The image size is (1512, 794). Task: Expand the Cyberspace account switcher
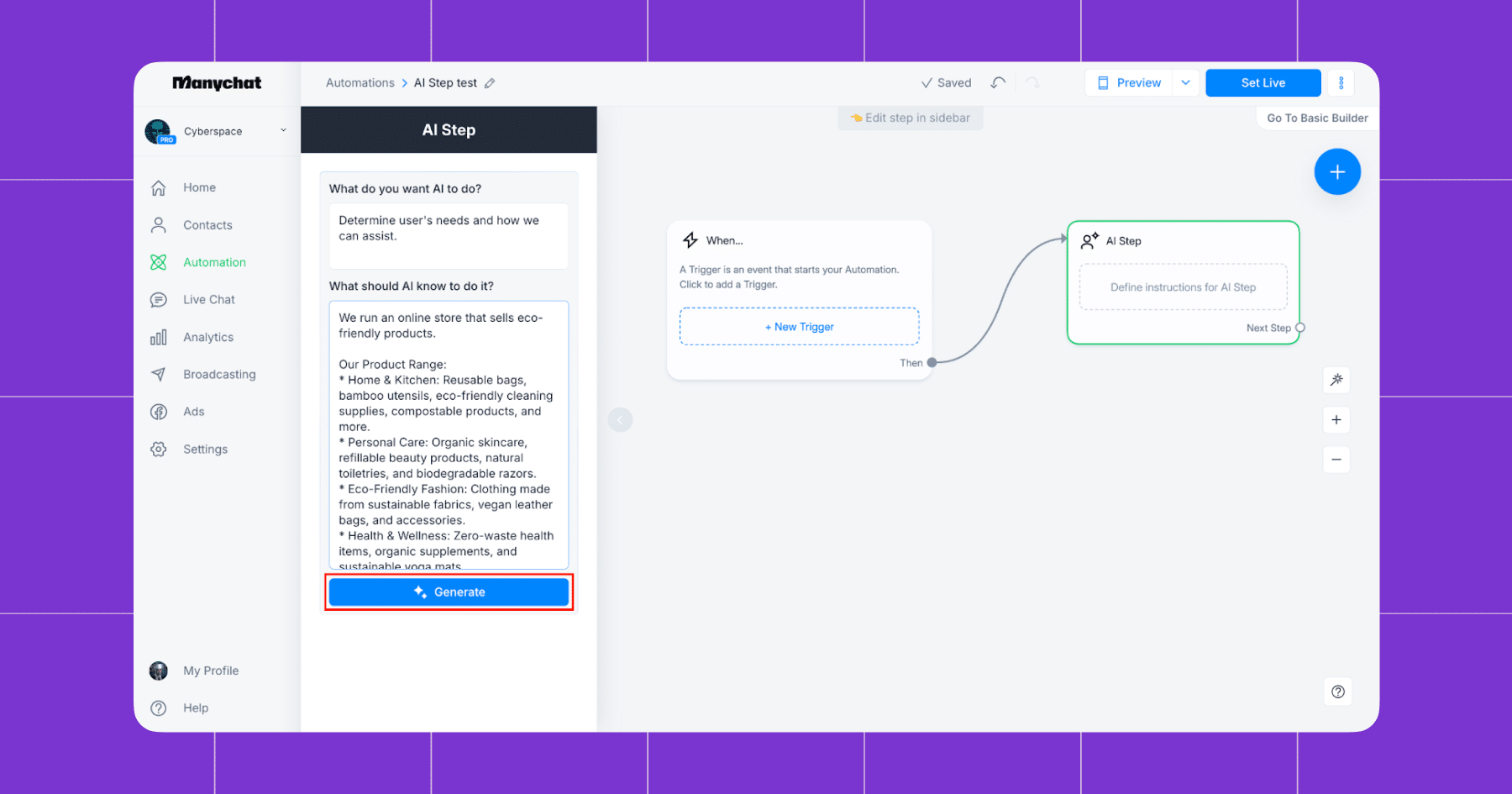(216, 131)
